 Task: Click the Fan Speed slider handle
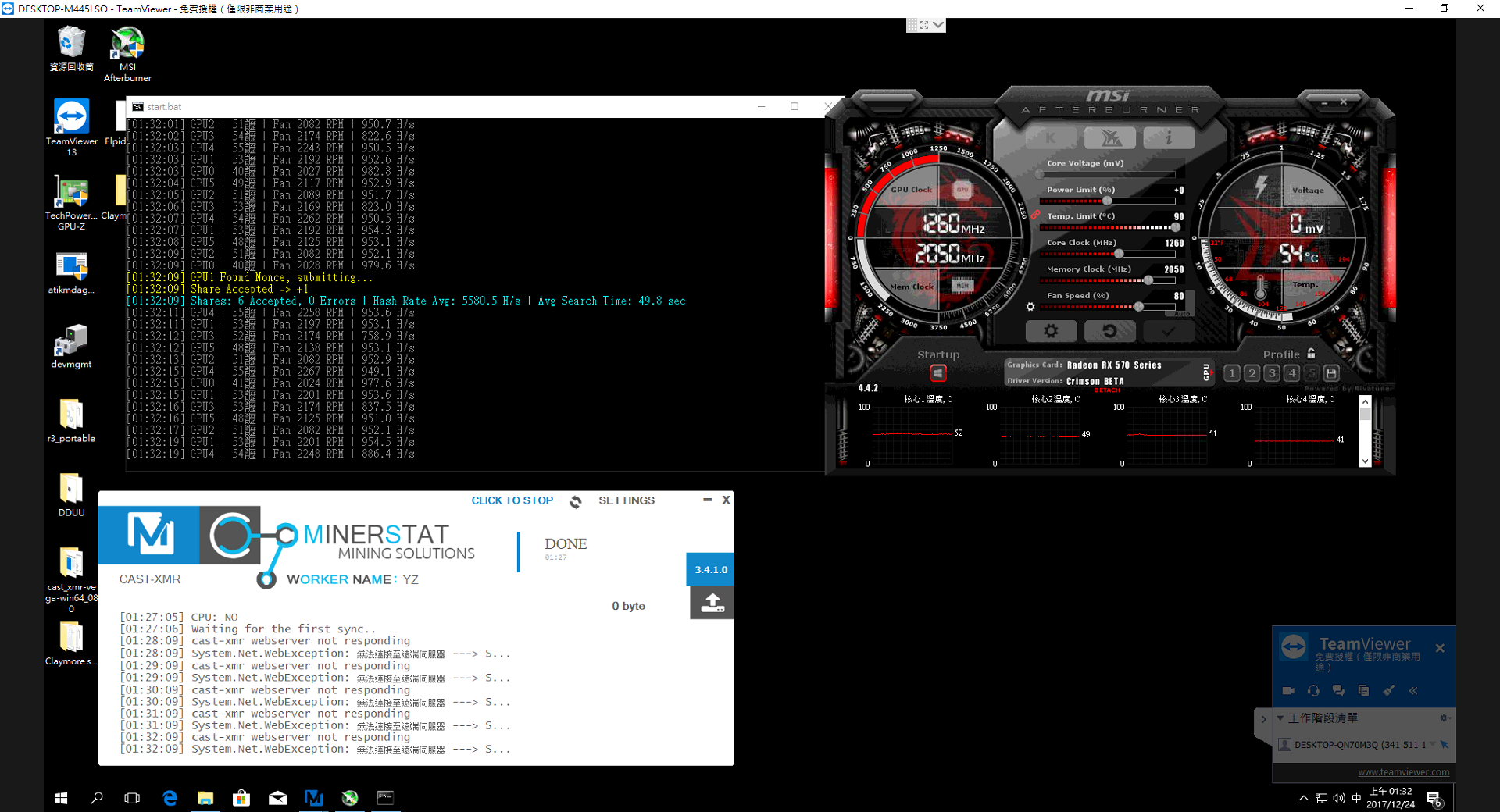(1139, 307)
